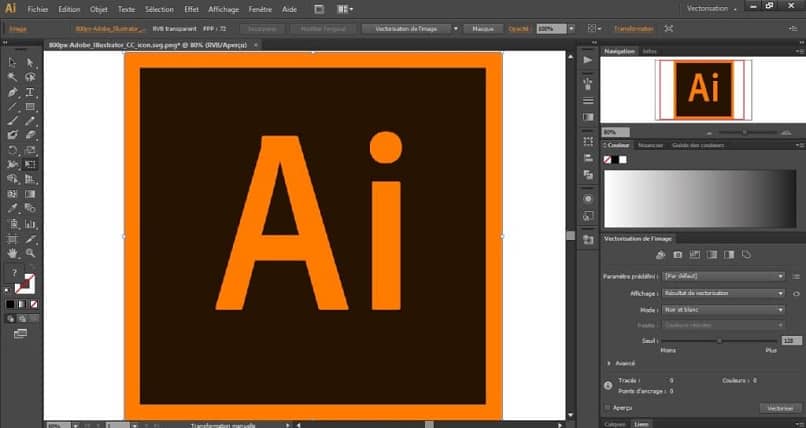
Task: Select the Rectangle tool
Action: point(30,107)
